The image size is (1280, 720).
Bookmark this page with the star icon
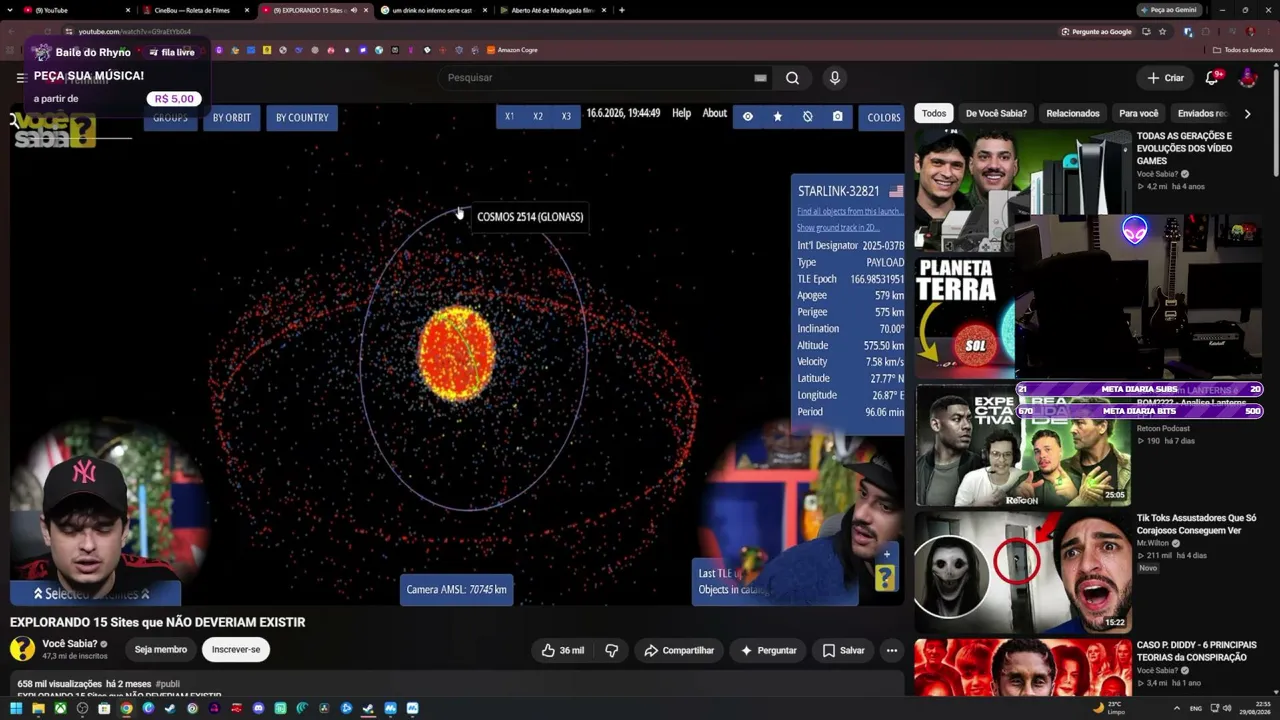pos(1162,31)
